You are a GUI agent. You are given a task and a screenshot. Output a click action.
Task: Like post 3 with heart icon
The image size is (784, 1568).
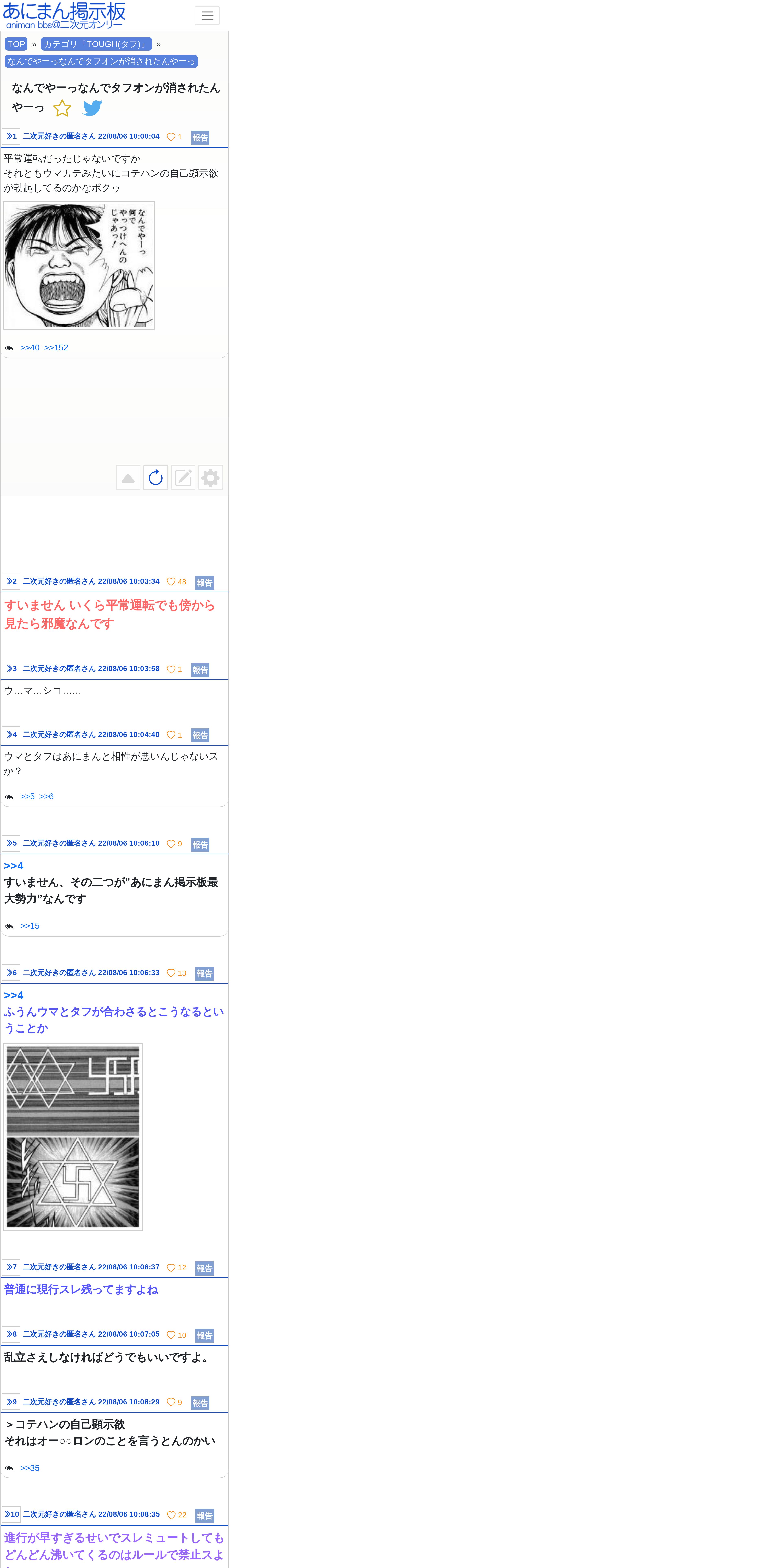click(171, 670)
